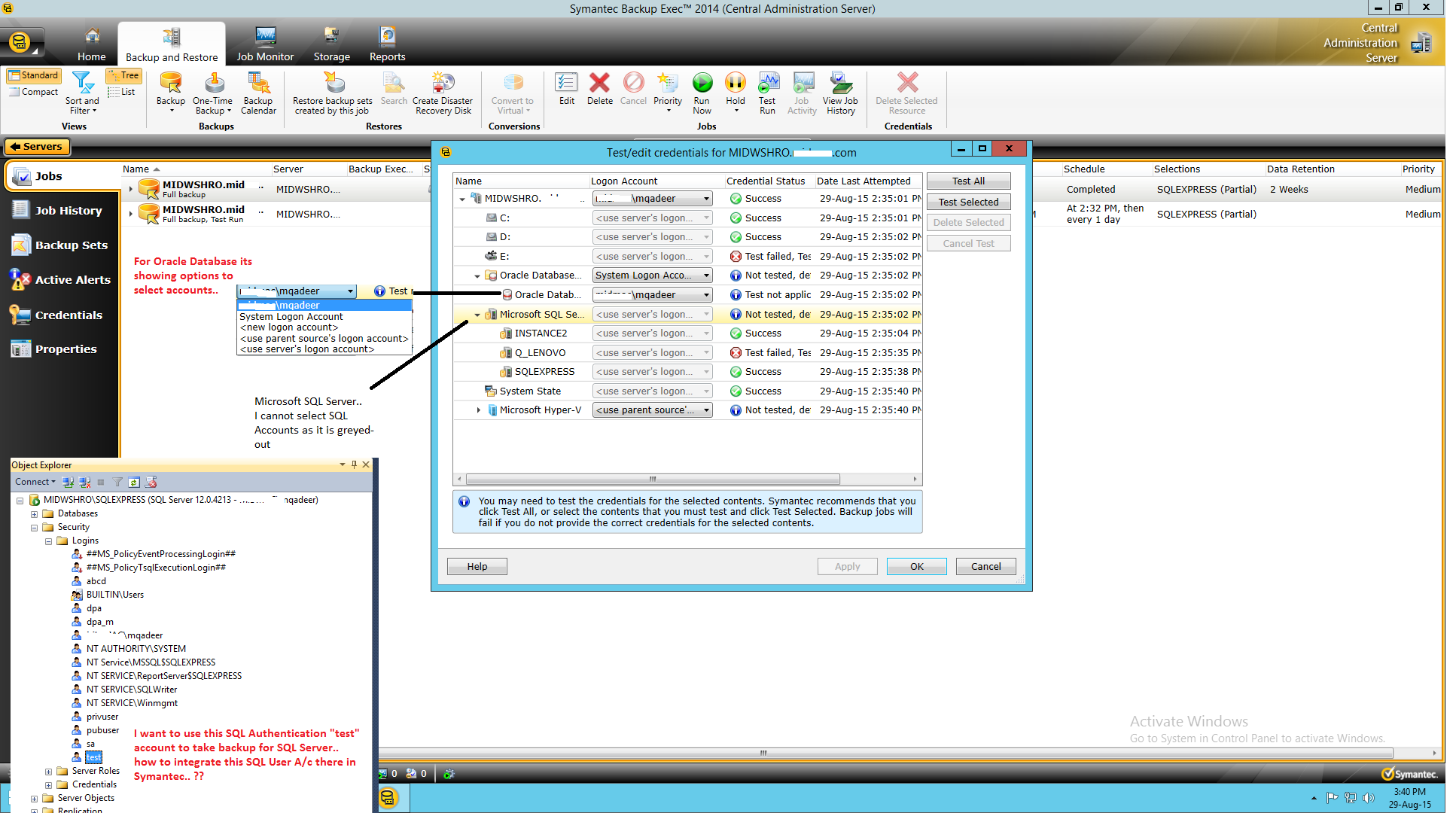This screenshot has width=1456, height=813.
Task: Toggle the Tree view option
Action: tap(123, 75)
